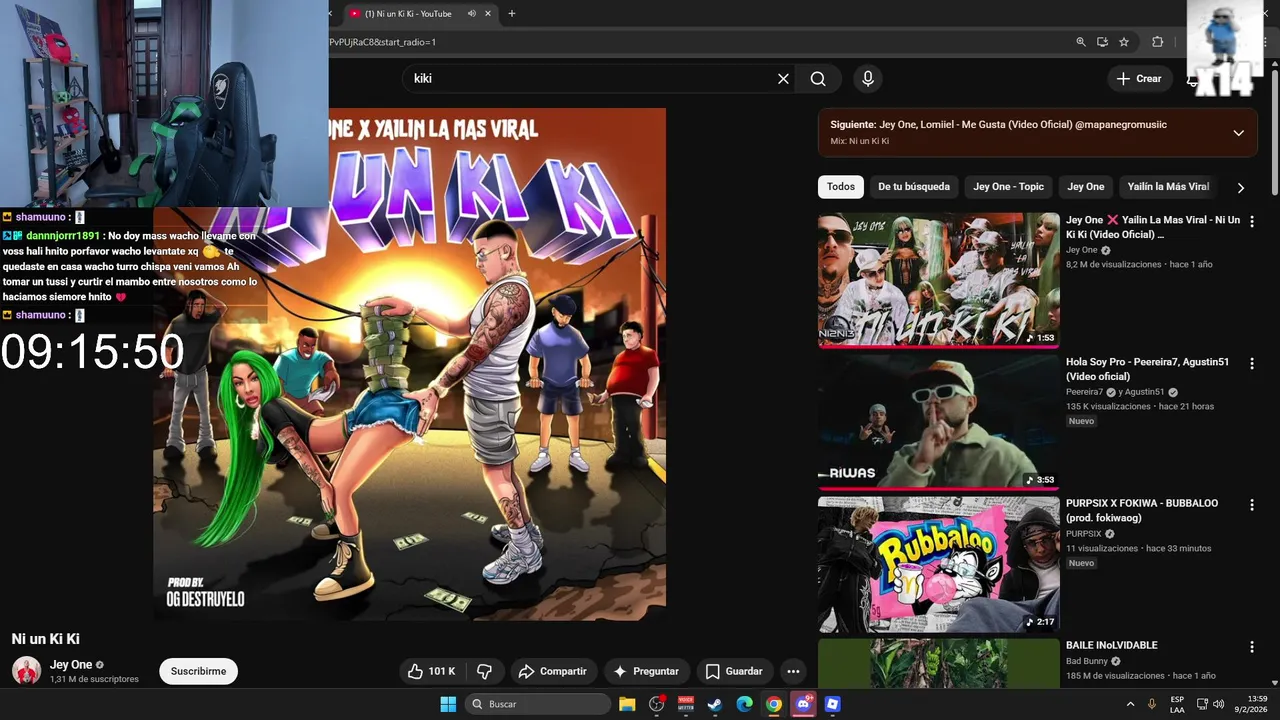Open Chrome zoom magnifier in address bar
1280x720 pixels.
pos(1080,42)
